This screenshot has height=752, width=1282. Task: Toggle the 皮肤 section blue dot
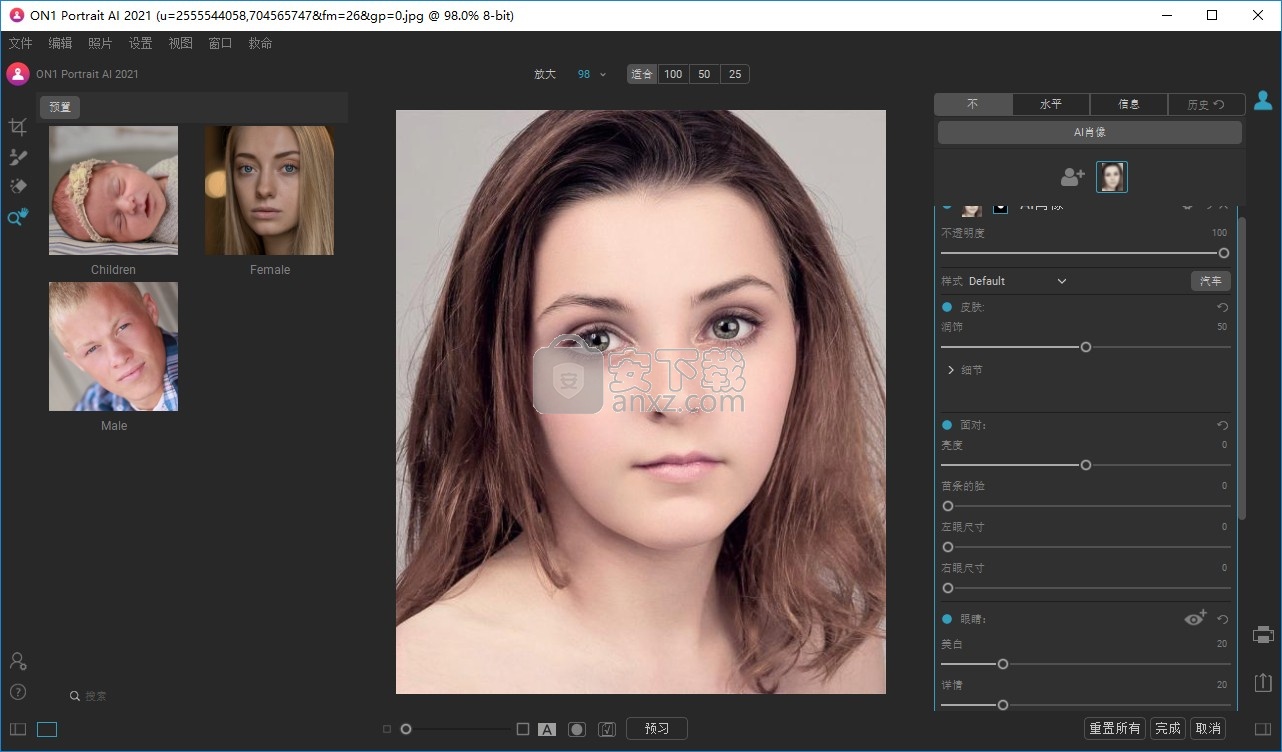coord(947,307)
